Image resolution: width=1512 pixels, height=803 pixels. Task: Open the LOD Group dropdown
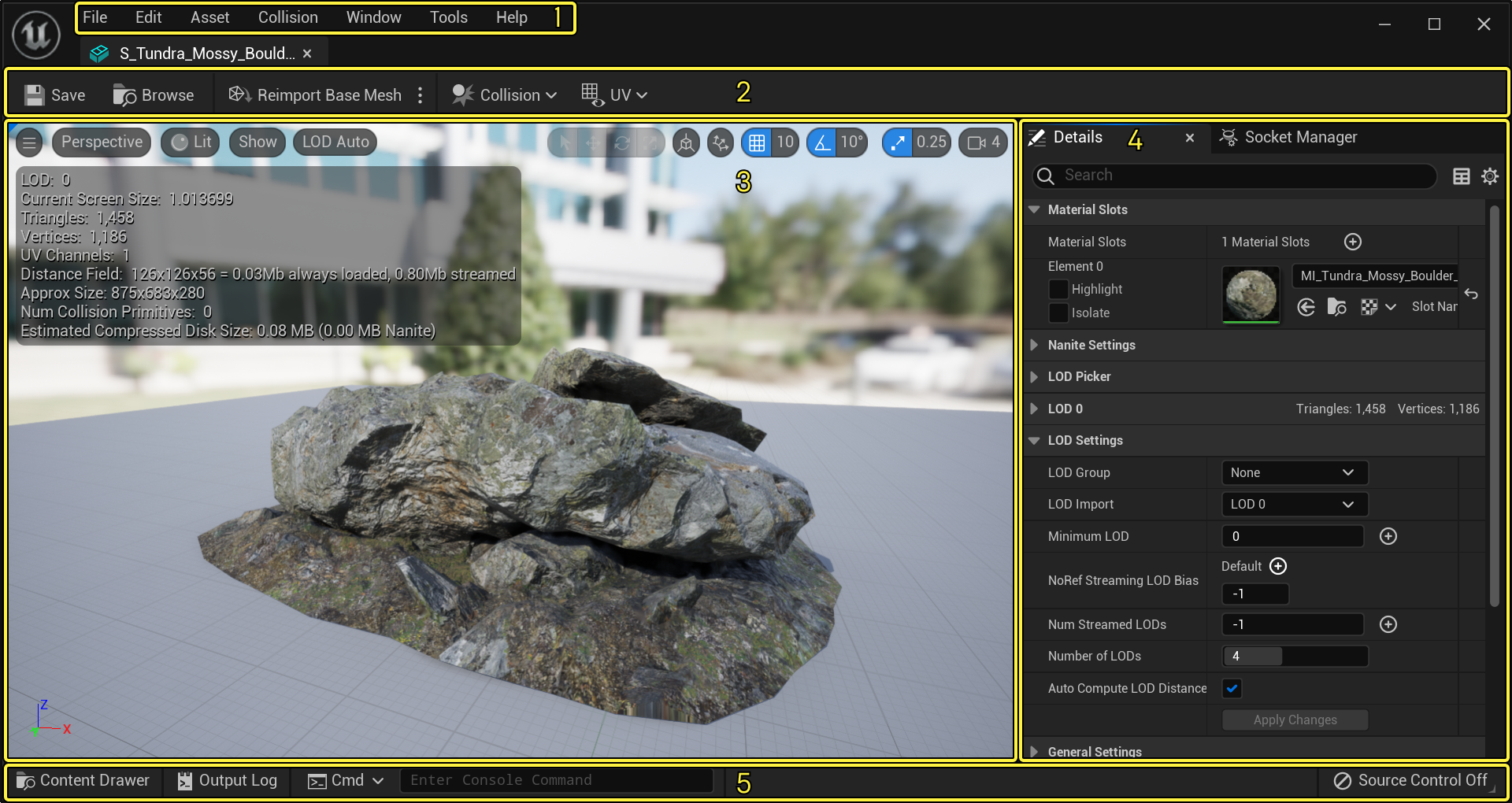coord(1295,472)
